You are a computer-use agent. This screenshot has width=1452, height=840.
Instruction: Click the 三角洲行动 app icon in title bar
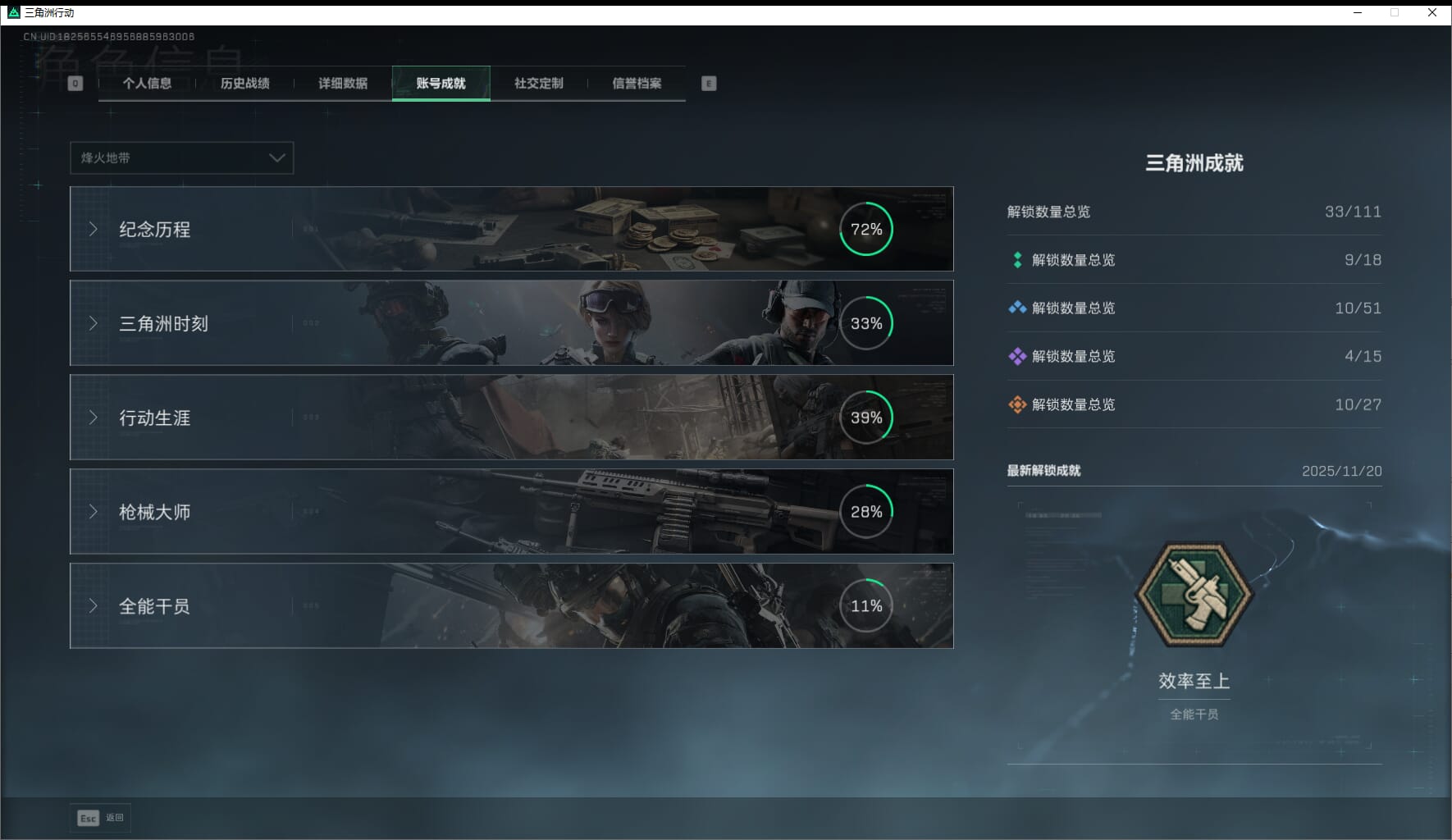coord(13,12)
